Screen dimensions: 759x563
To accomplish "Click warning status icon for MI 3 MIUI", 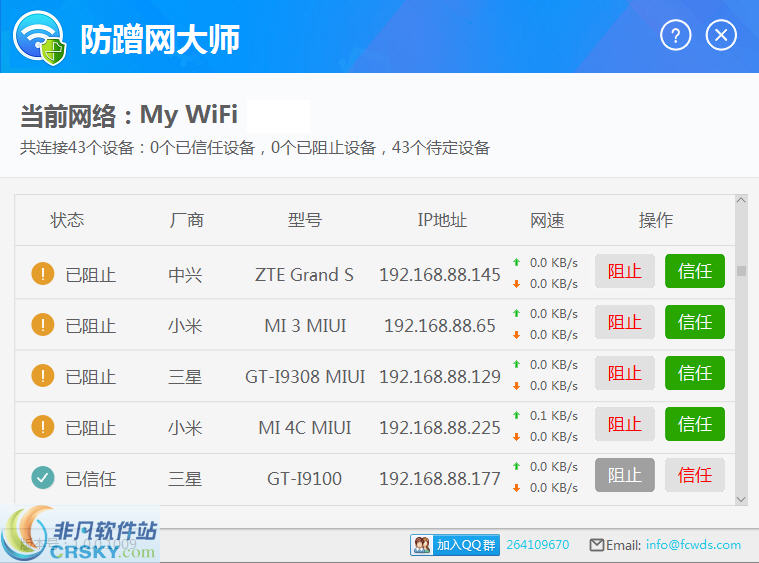I will click(x=43, y=325).
